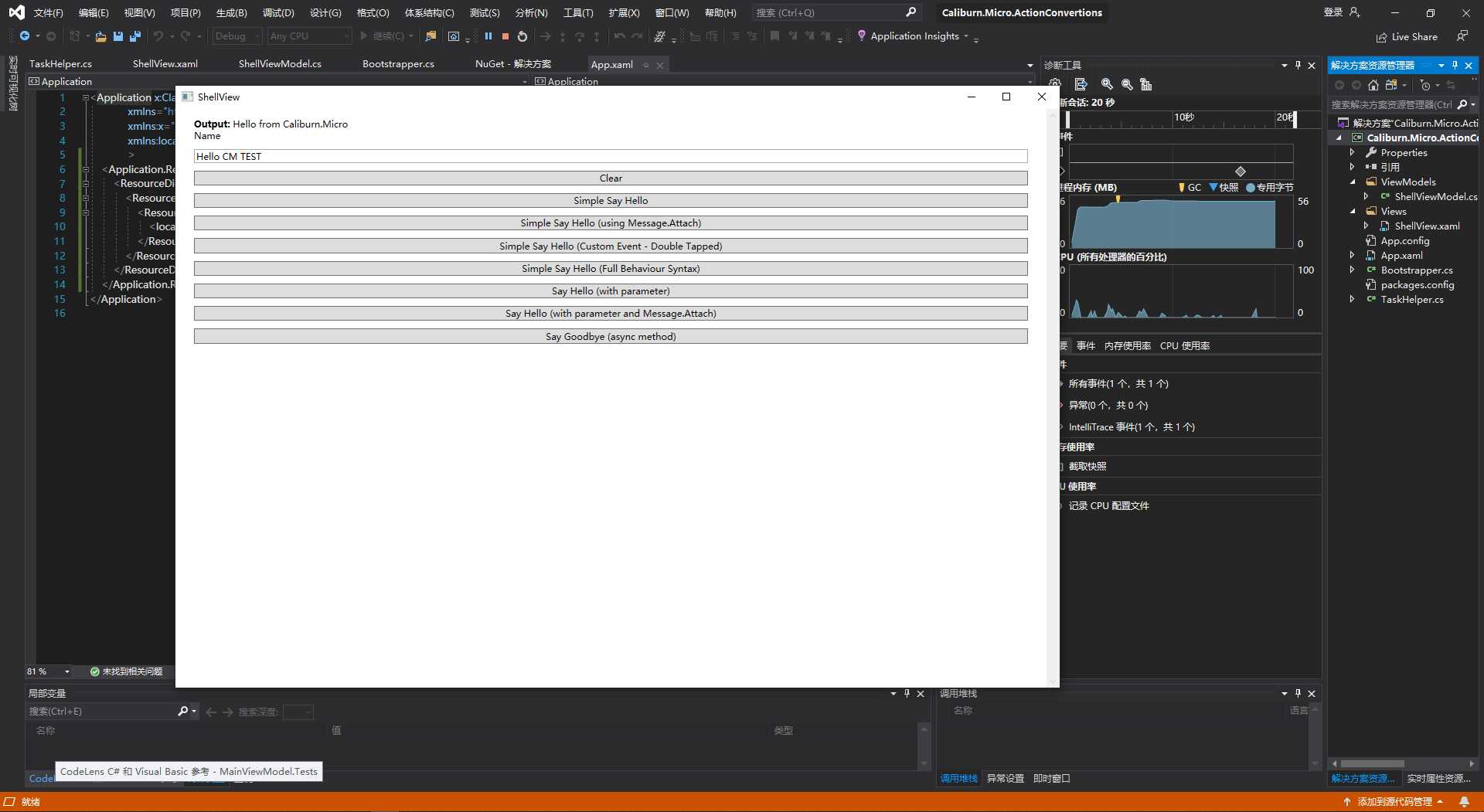This screenshot has height=812, width=1484.
Task: Select ShellView.xaml in Solution Explorer
Action: pos(1427,226)
